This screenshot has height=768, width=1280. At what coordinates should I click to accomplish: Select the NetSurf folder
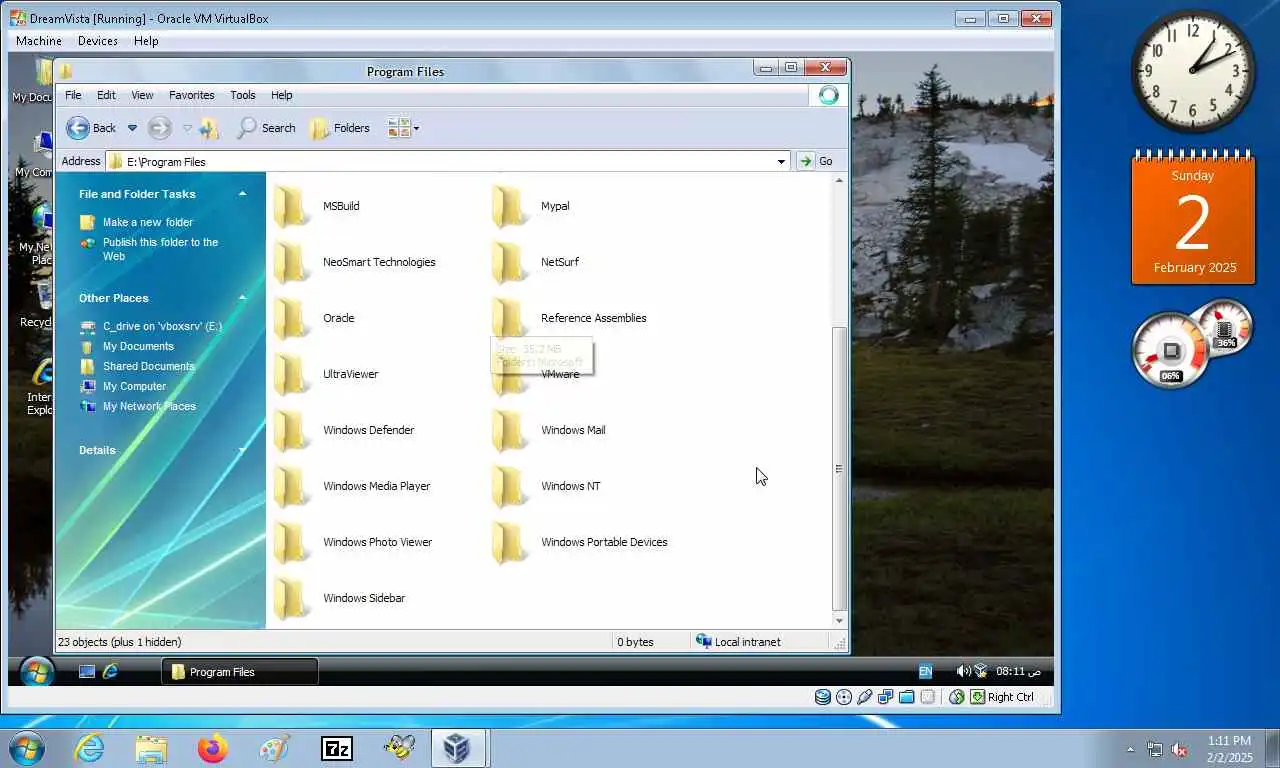click(x=537, y=262)
